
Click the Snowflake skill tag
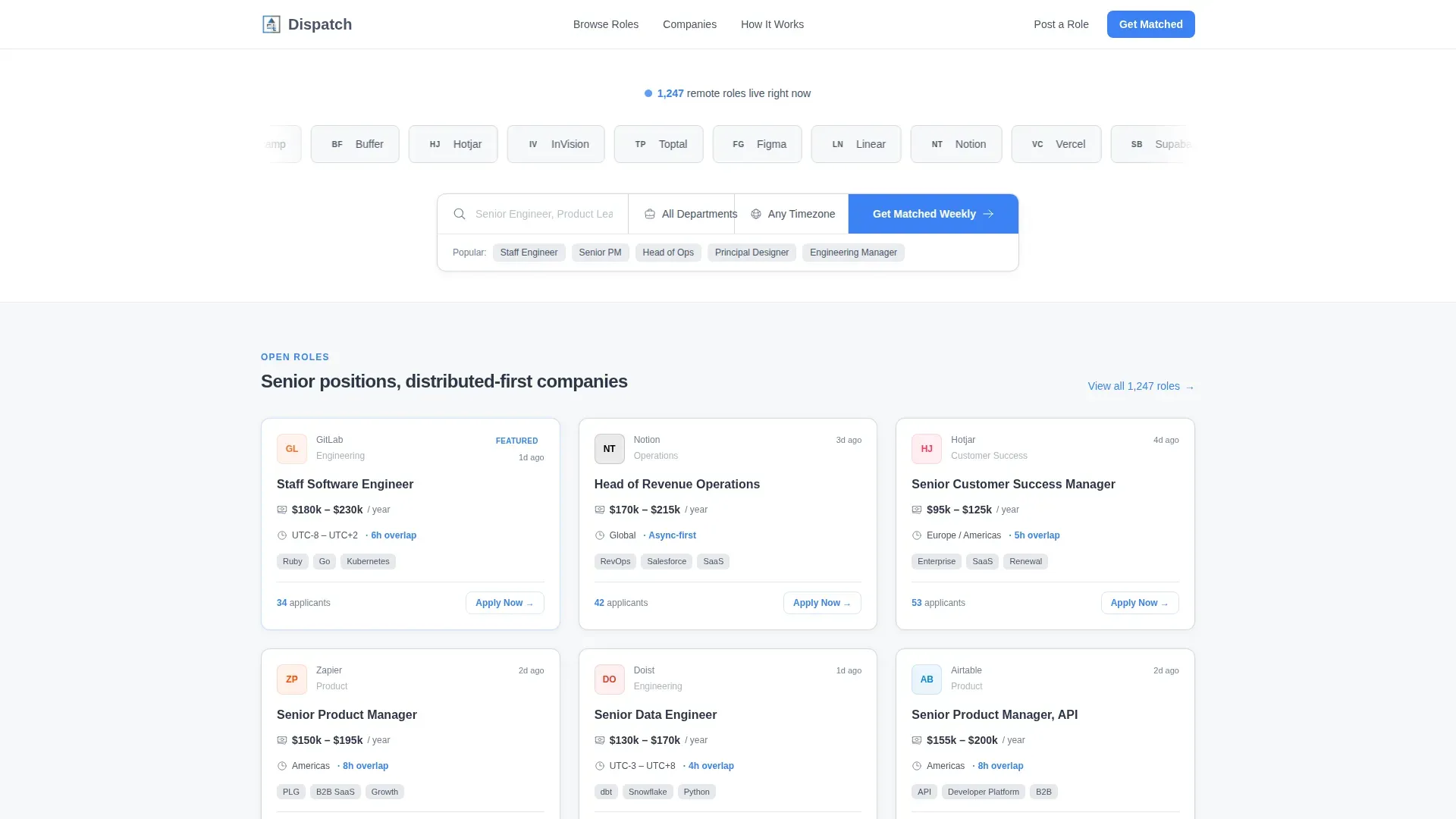click(648, 792)
